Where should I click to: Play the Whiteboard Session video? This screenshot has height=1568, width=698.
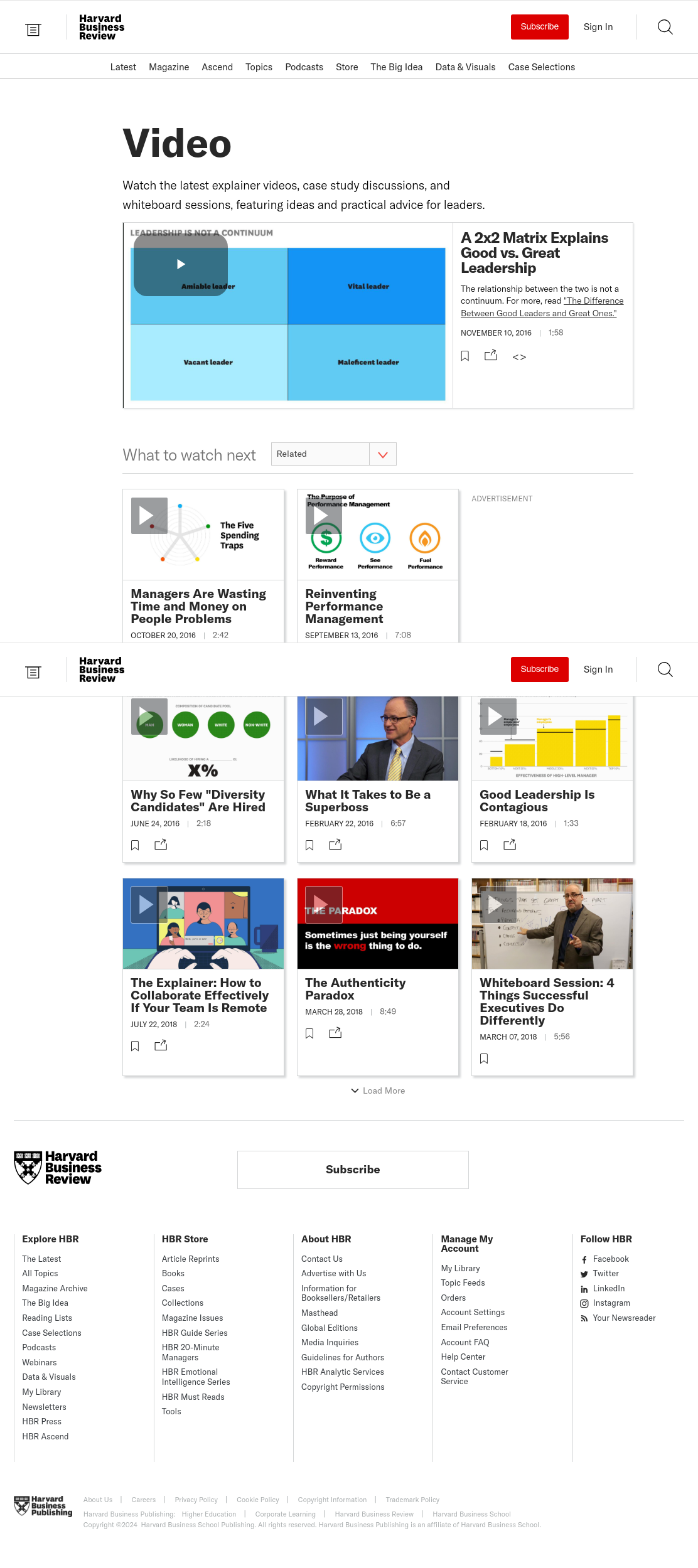(498, 905)
